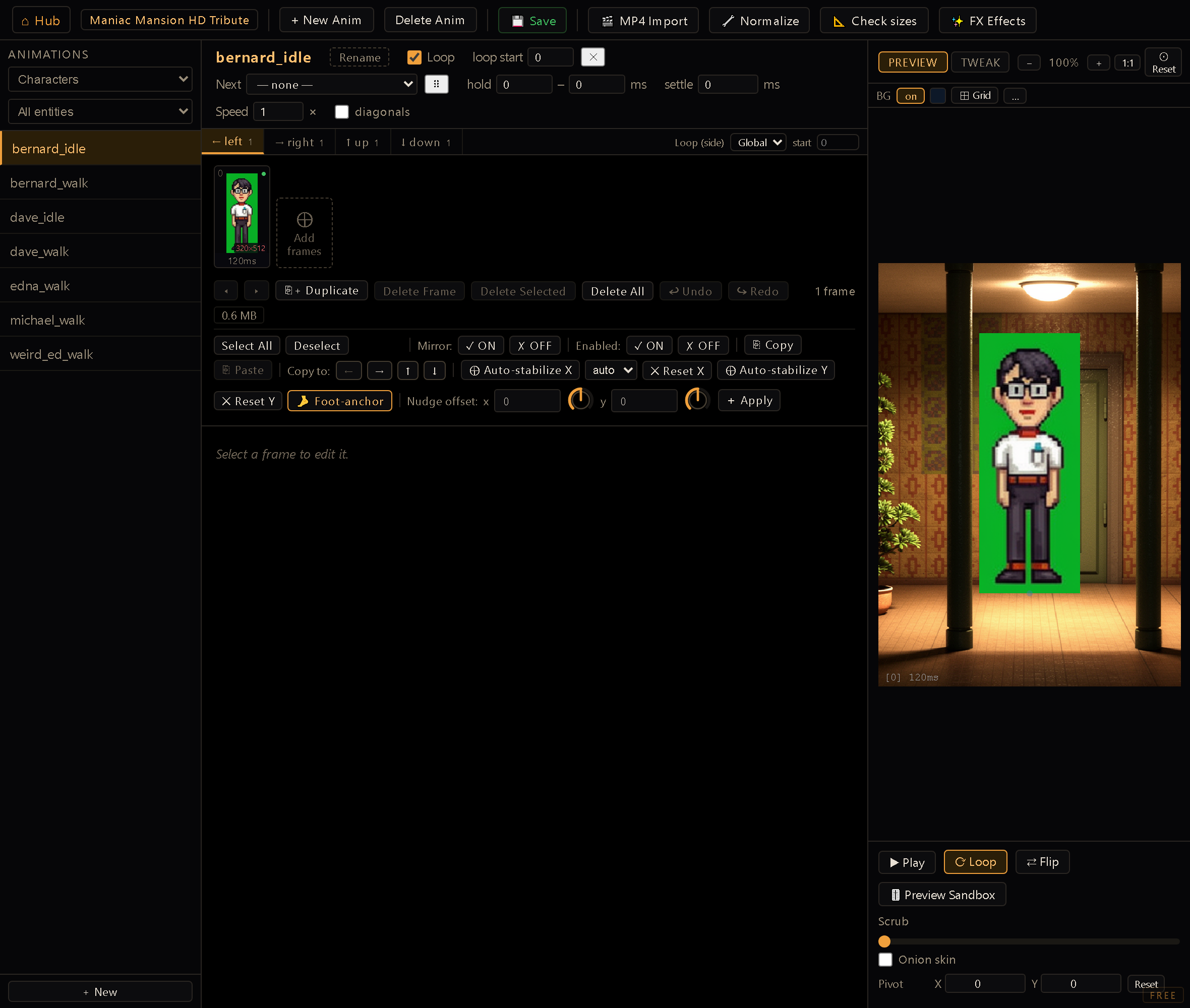Copy frames to the down direction
The image size is (1190, 1008).
pyautogui.click(x=434, y=371)
